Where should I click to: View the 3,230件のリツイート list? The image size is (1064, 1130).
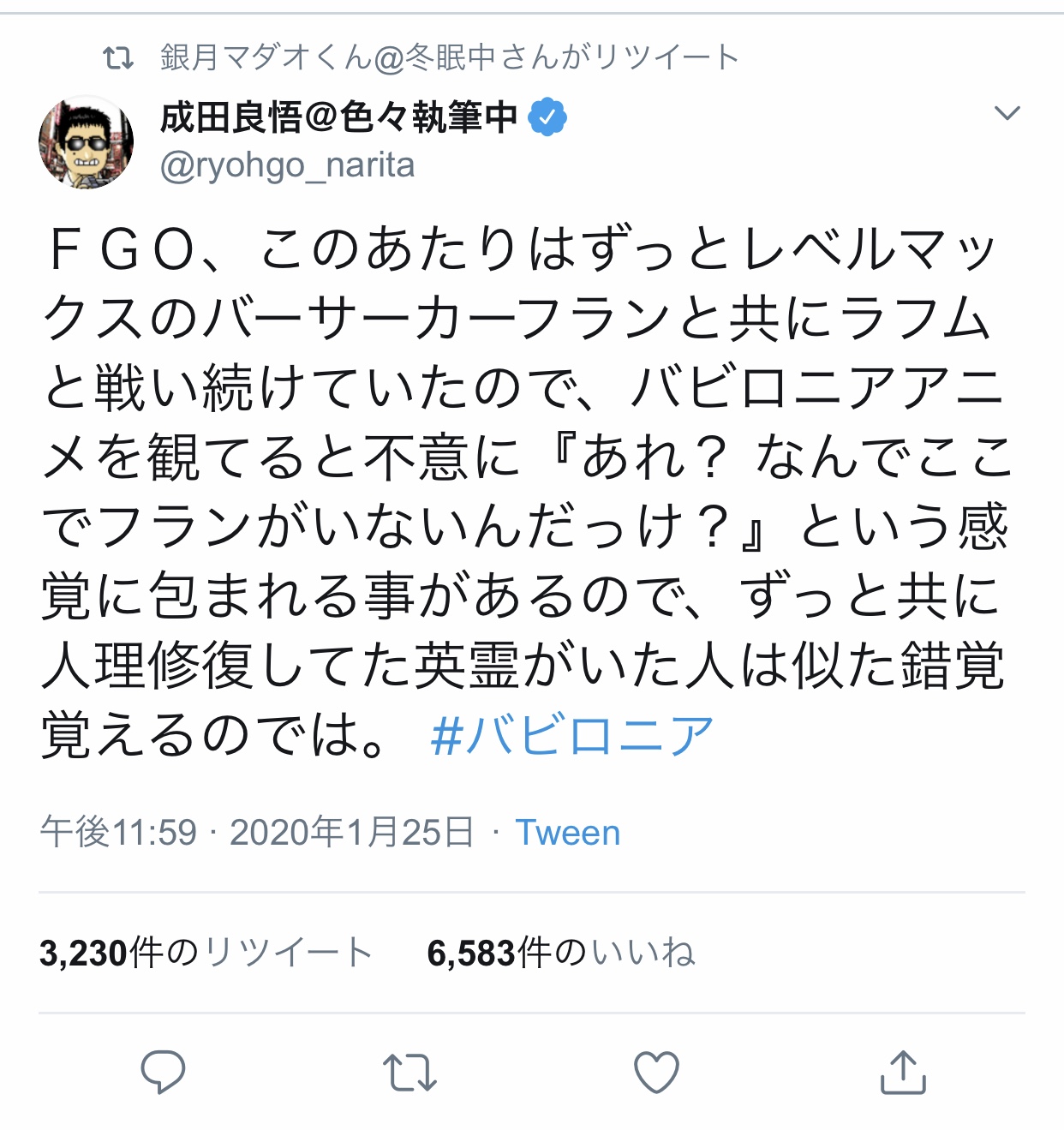(x=206, y=953)
